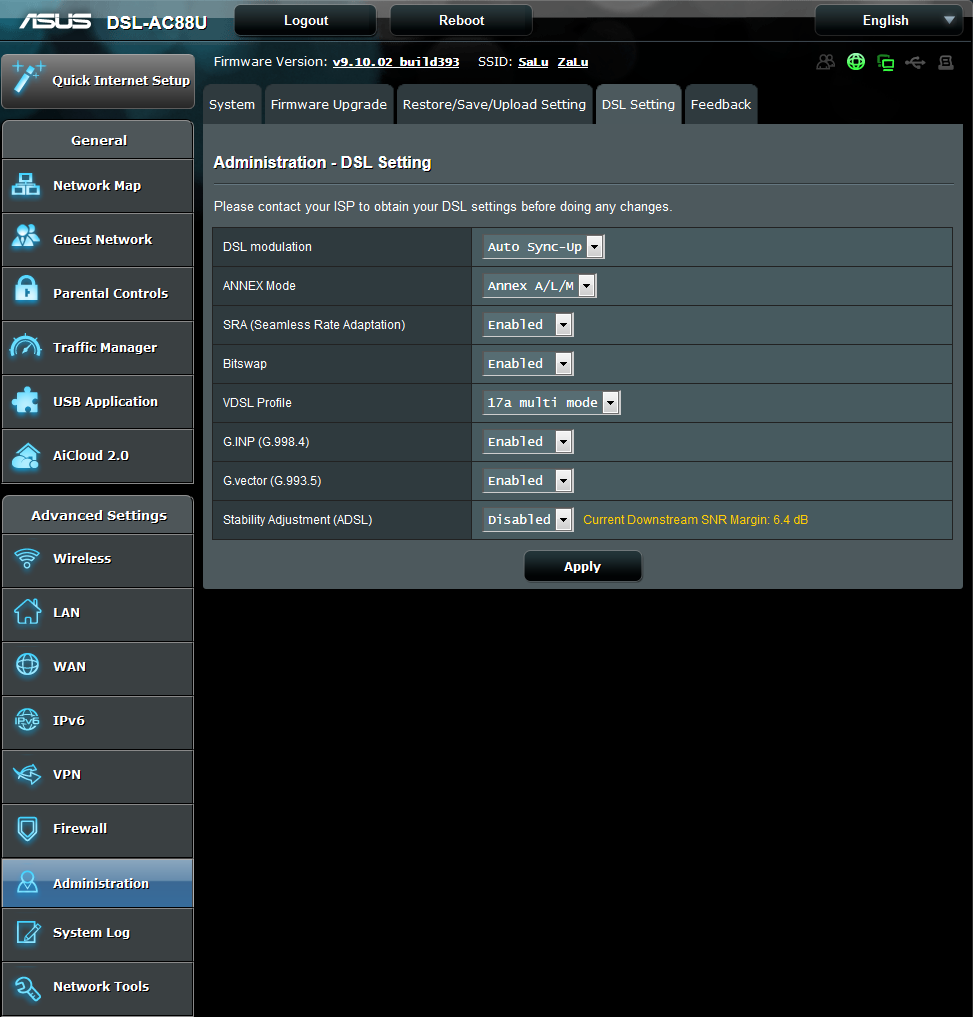Open the English language selector
Screen dimensions: 973x1017
[888, 20]
